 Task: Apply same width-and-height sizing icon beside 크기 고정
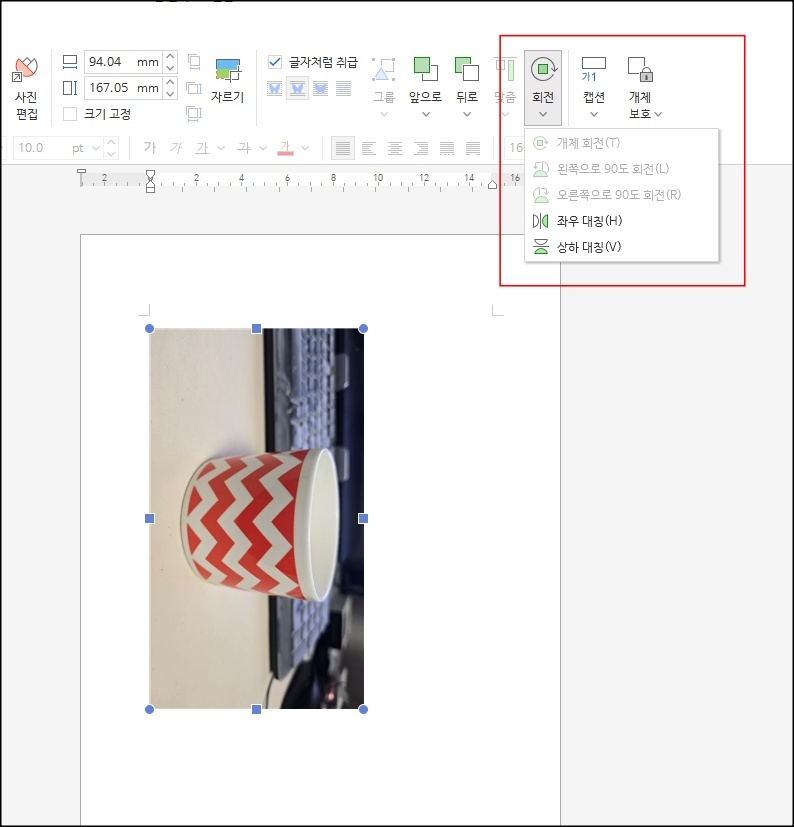[194, 113]
